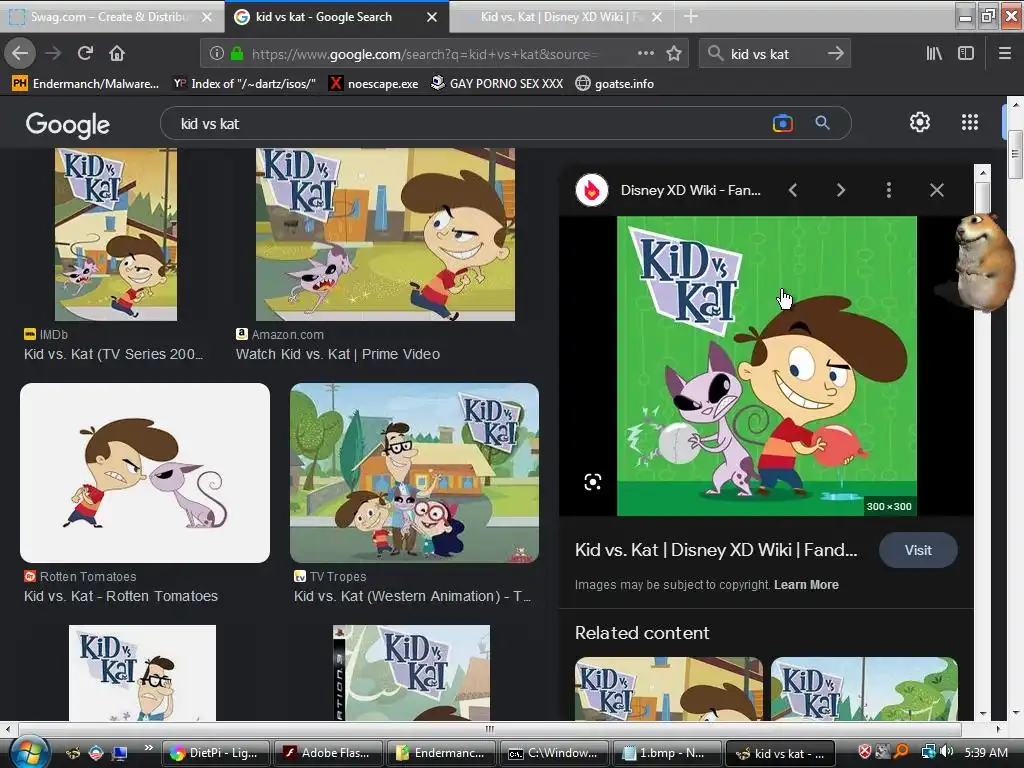Search by image with Google Lens camera icon

782,123
